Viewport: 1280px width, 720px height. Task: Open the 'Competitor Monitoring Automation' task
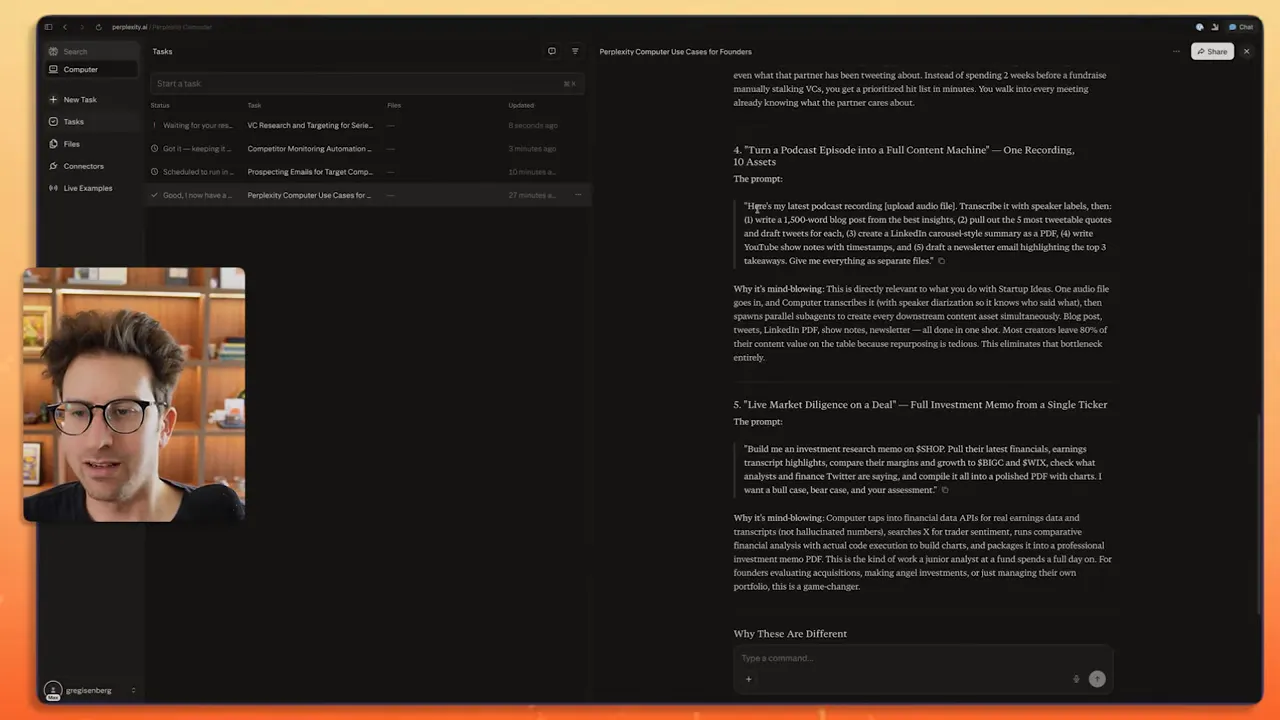tap(366, 148)
